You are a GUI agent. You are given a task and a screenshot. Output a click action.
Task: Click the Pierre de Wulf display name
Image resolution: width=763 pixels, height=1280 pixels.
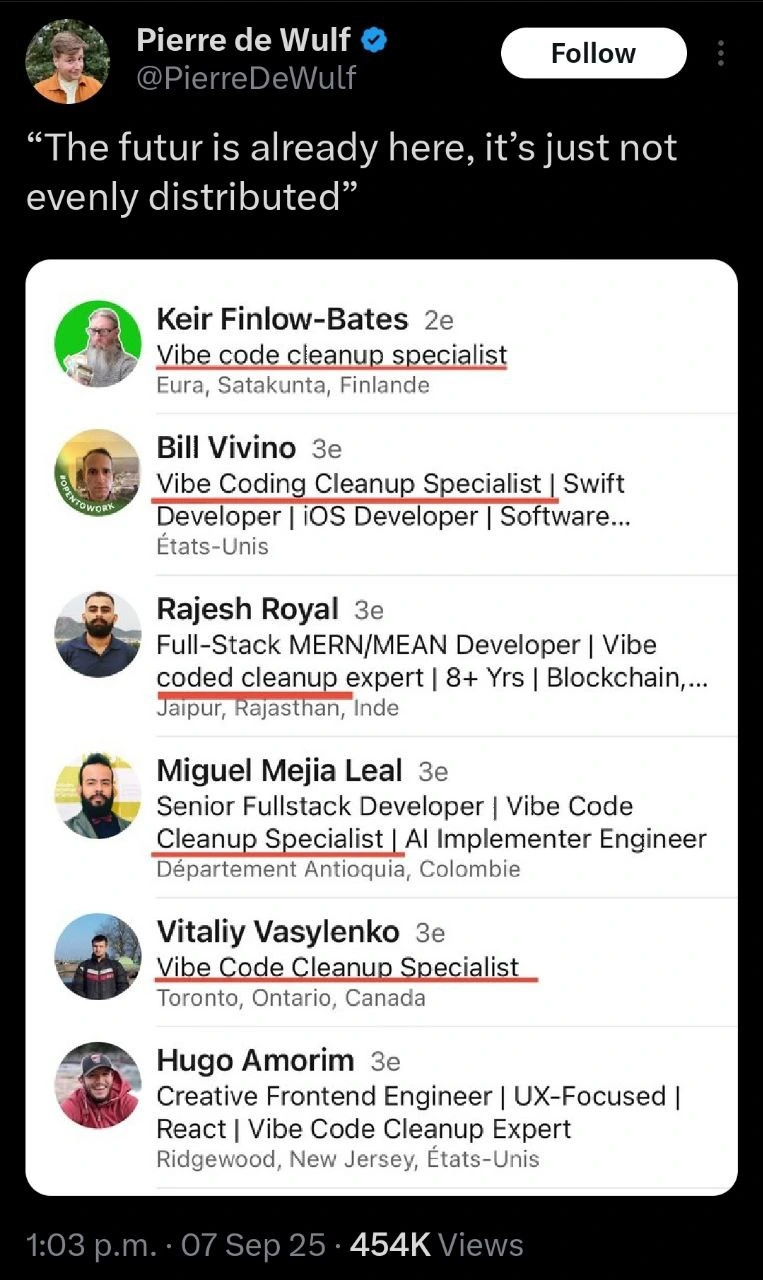coord(243,40)
